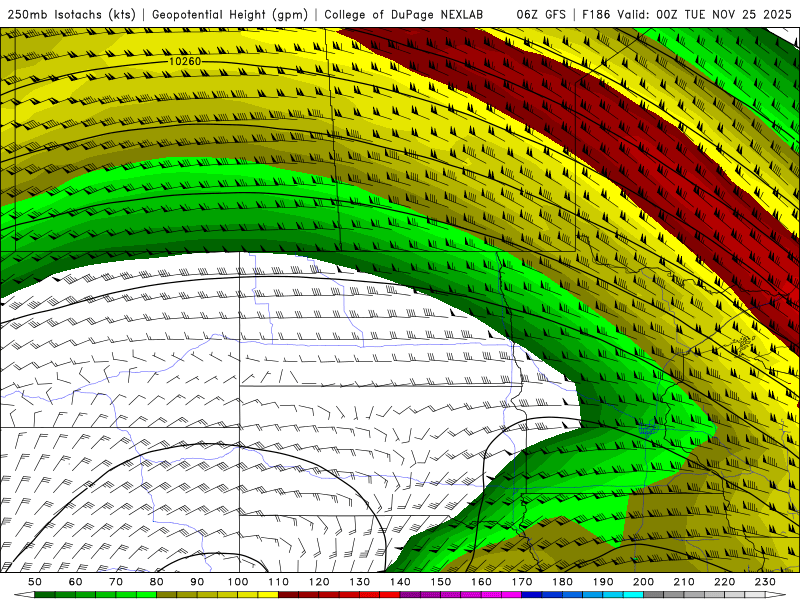Click the '06Z GFS' model run text
800x600 pixels.
[541, 15]
